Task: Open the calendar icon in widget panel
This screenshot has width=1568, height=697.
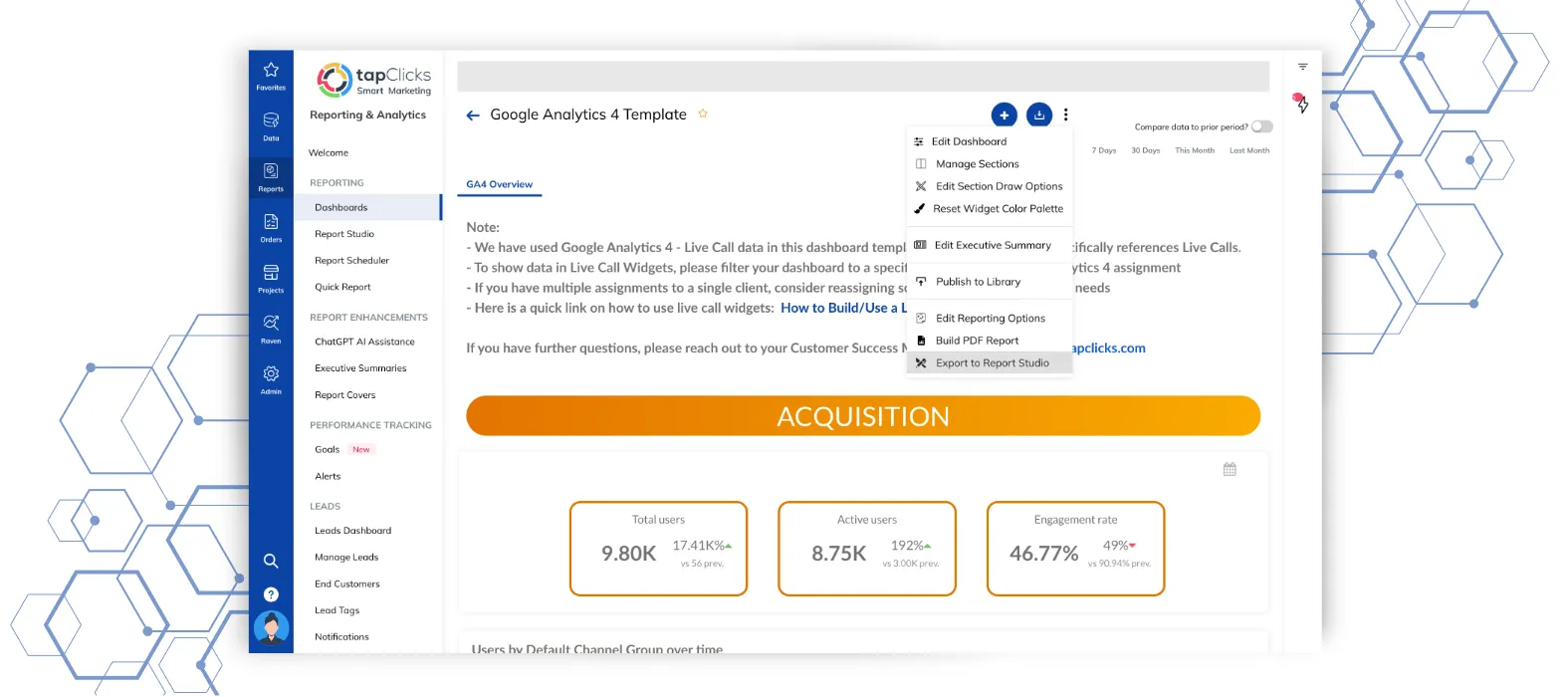Action: (1230, 469)
